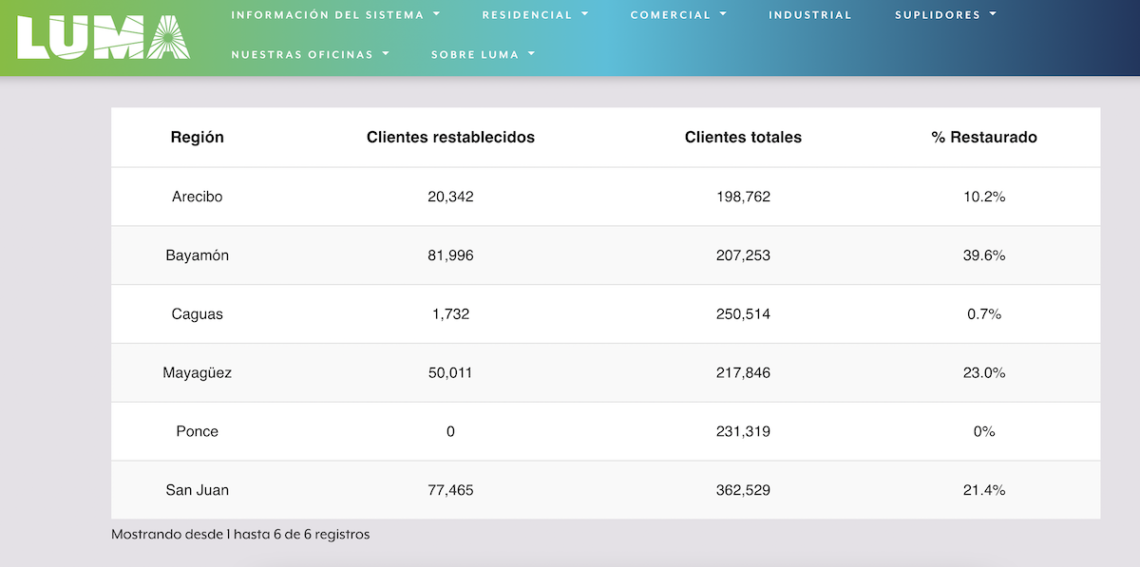Click San Juan's 21.4% restored value
1140x567 pixels.
[x=984, y=490]
